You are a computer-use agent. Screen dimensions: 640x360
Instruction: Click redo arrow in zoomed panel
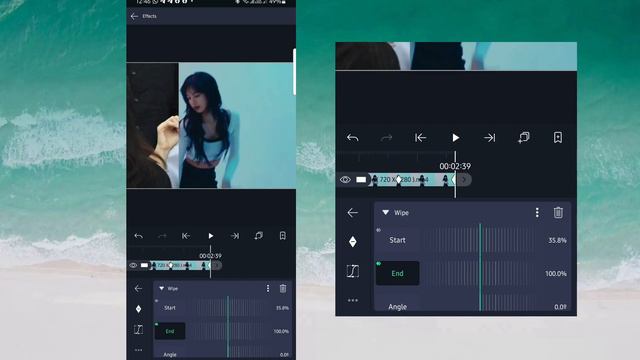pos(387,138)
